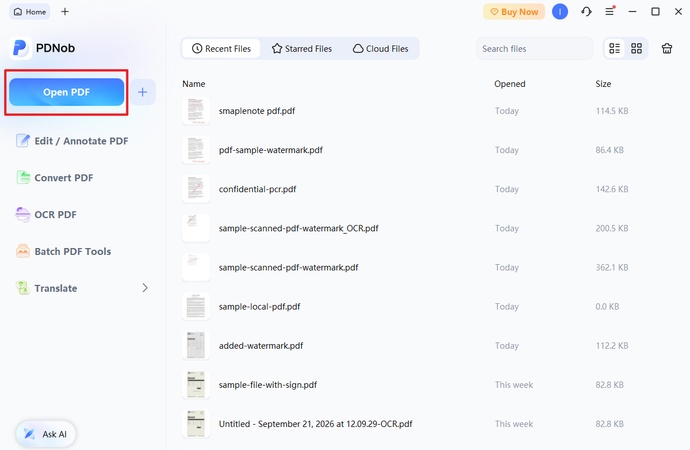Click the 86.4 KB size value
The width and height of the screenshot is (690, 450).
point(609,150)
